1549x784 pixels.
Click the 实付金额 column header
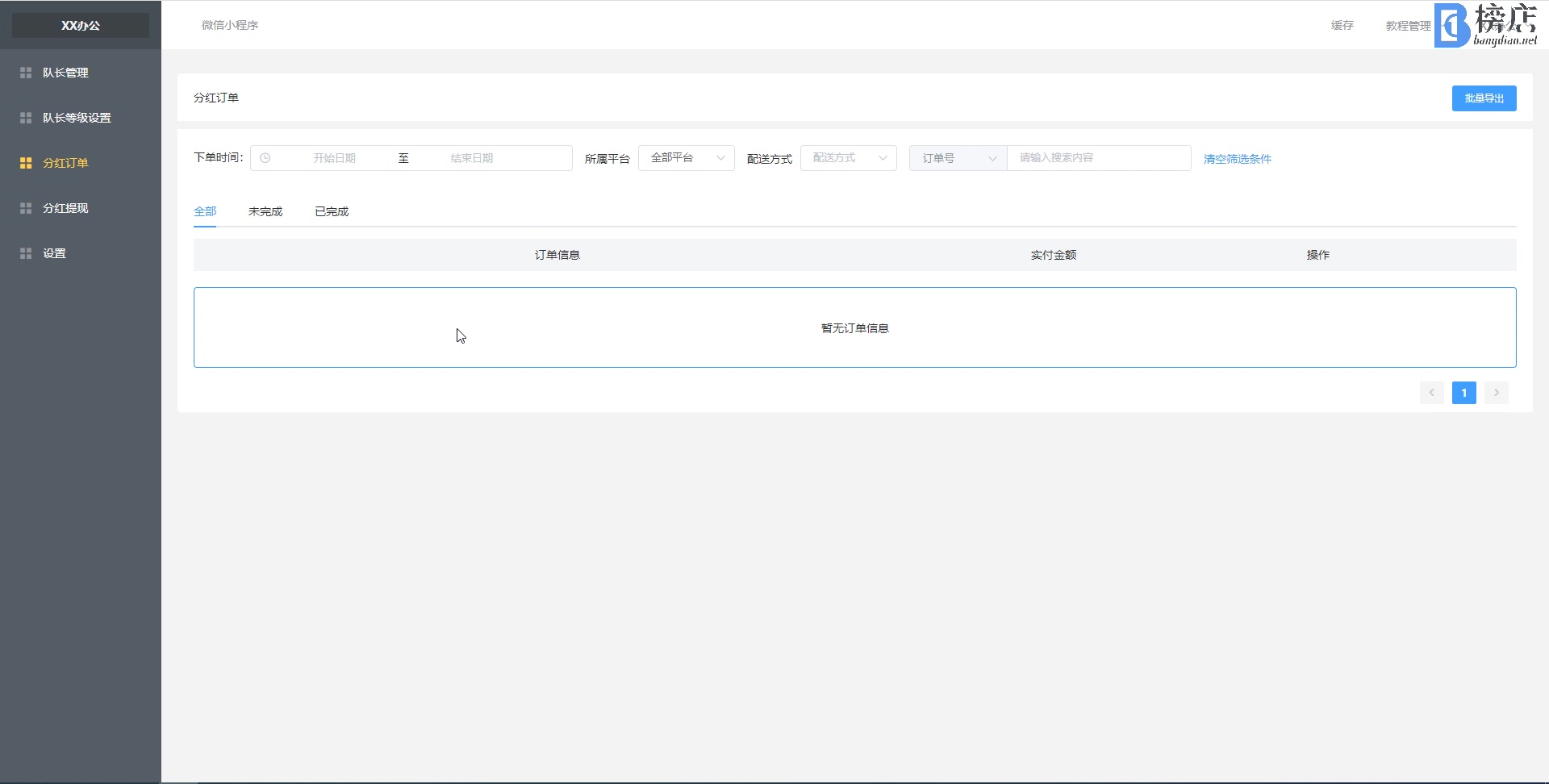(1054, 255)
